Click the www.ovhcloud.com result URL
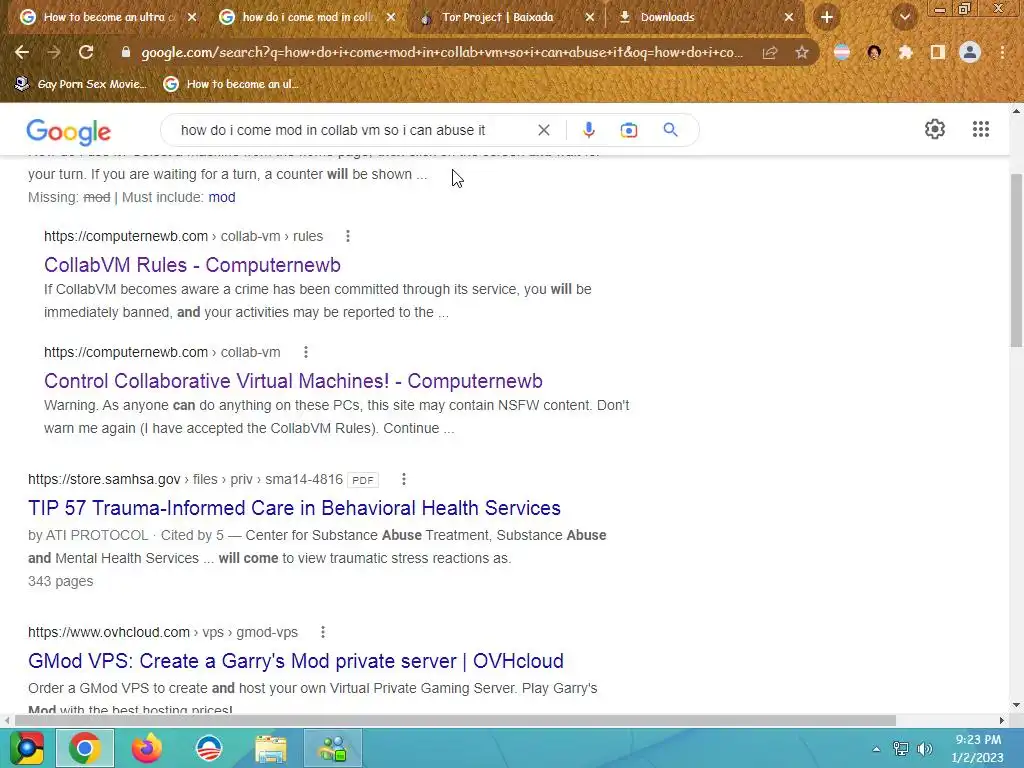1024x768 pixels. (163, 632)
